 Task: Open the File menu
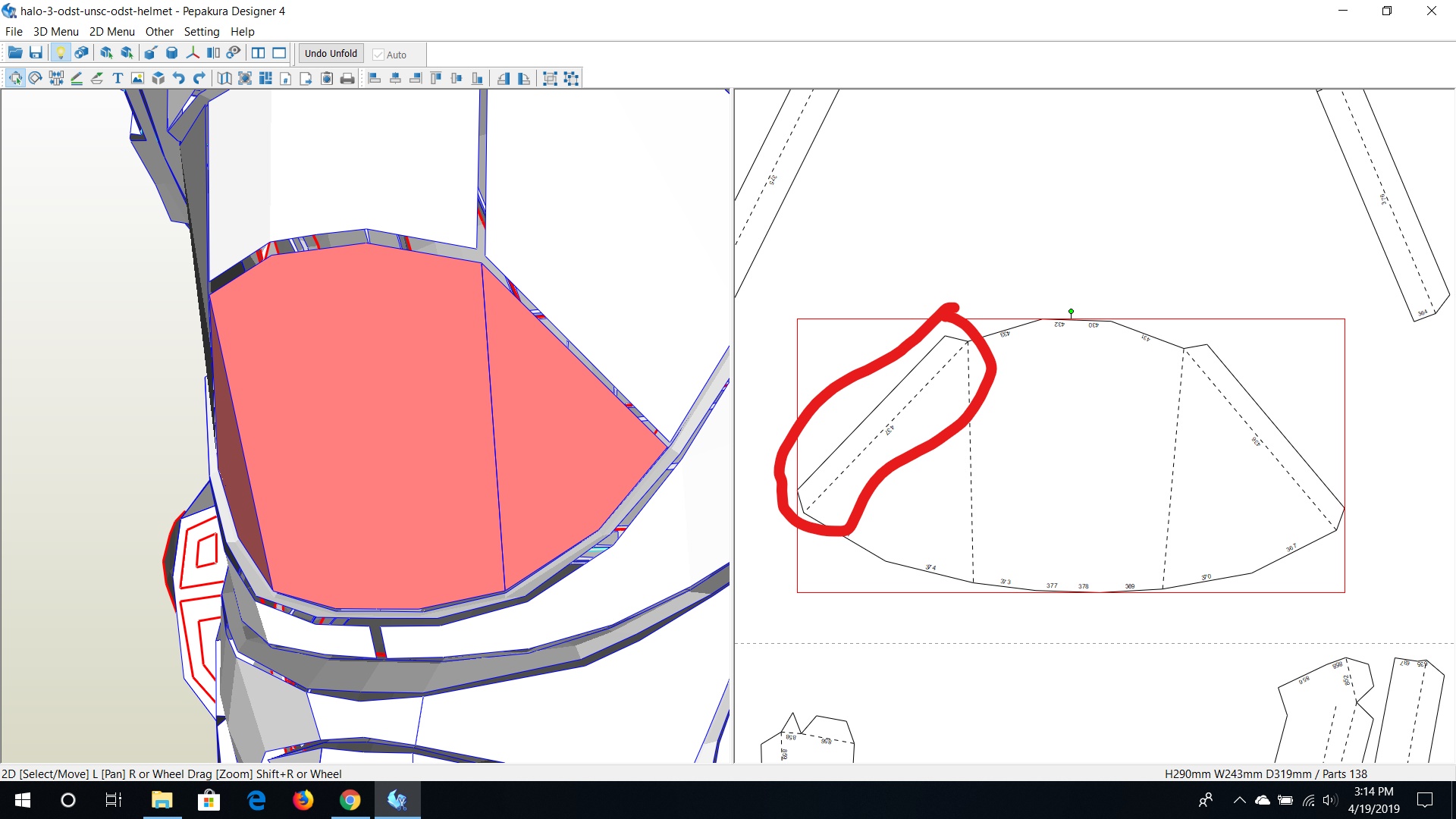point(14,32)
